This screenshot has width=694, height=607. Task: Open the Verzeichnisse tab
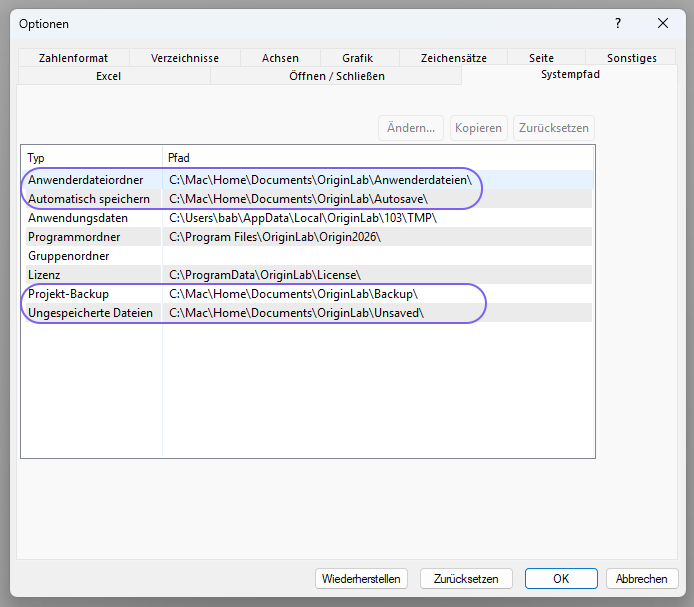[185, 58]
